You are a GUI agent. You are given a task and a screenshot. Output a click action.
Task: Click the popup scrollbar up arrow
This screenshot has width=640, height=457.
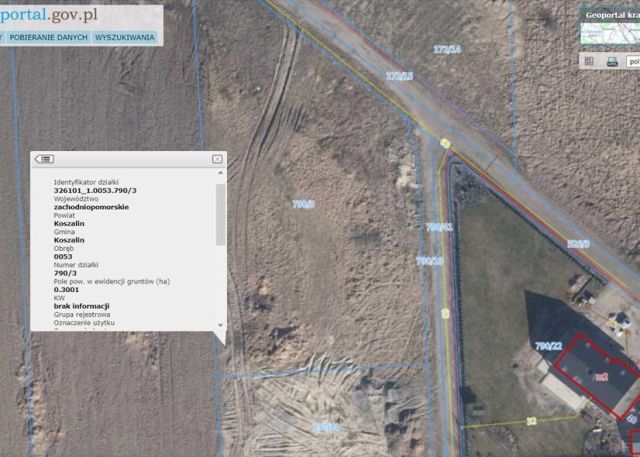coord(220,173)
